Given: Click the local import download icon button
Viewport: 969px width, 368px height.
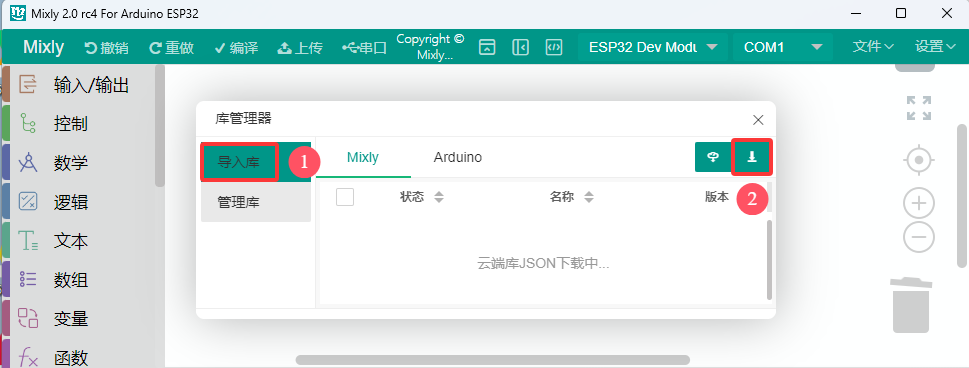Looking at the screenshot, I should [x=752, y=157].
